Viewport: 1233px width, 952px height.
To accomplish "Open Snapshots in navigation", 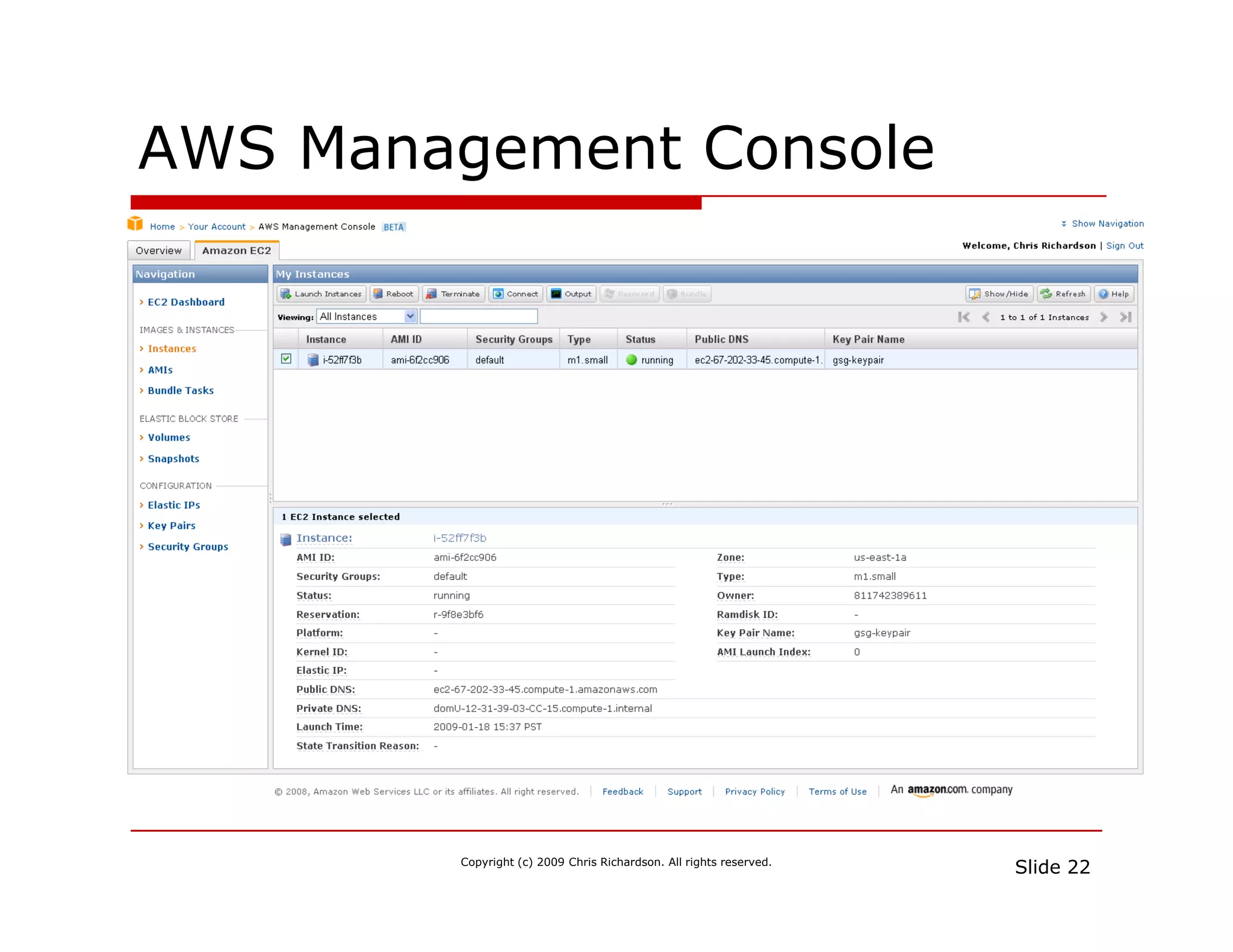I will pyautogui.click(x=173, y=459).
